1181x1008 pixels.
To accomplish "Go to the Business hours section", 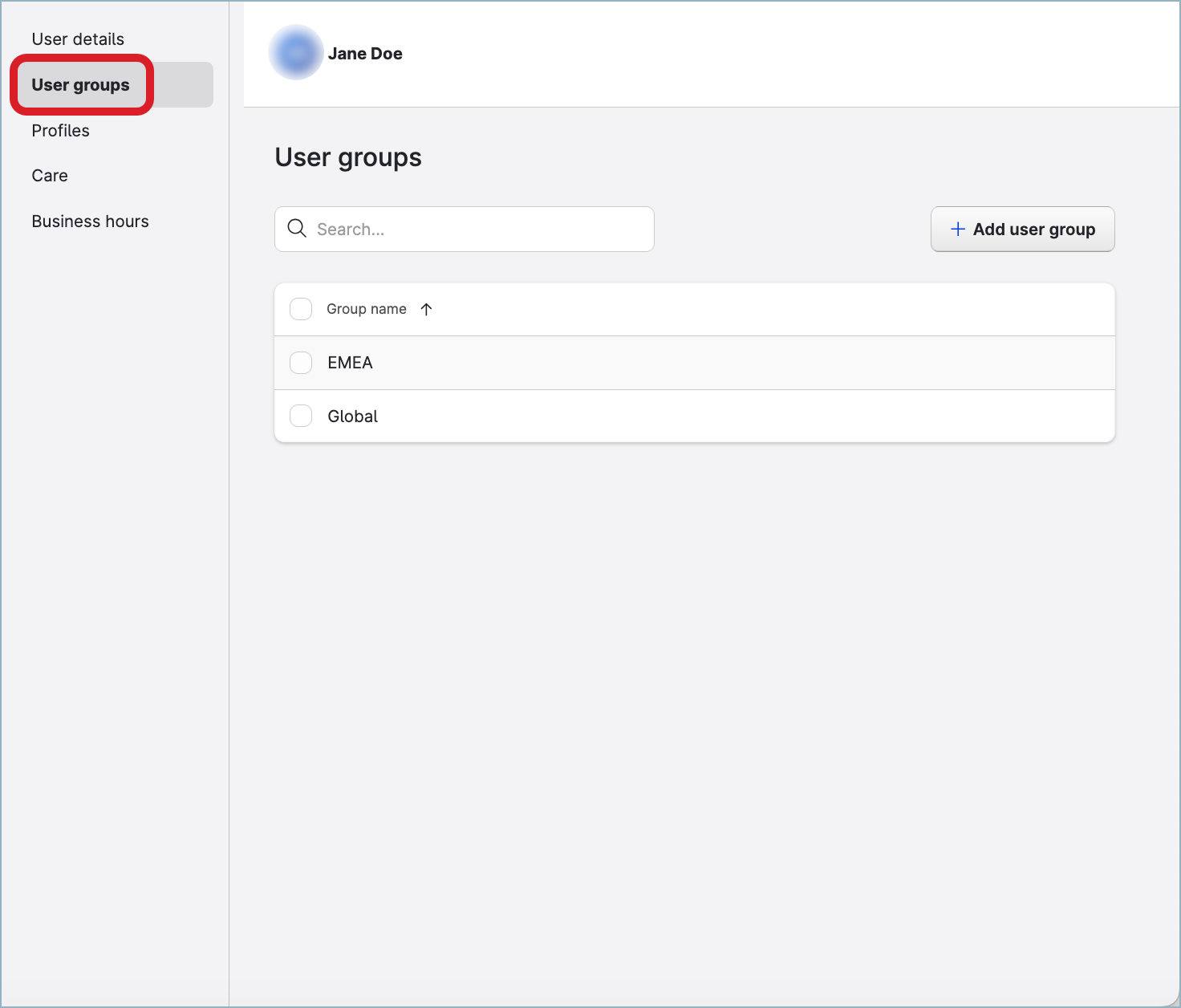I will pos(90,221).
